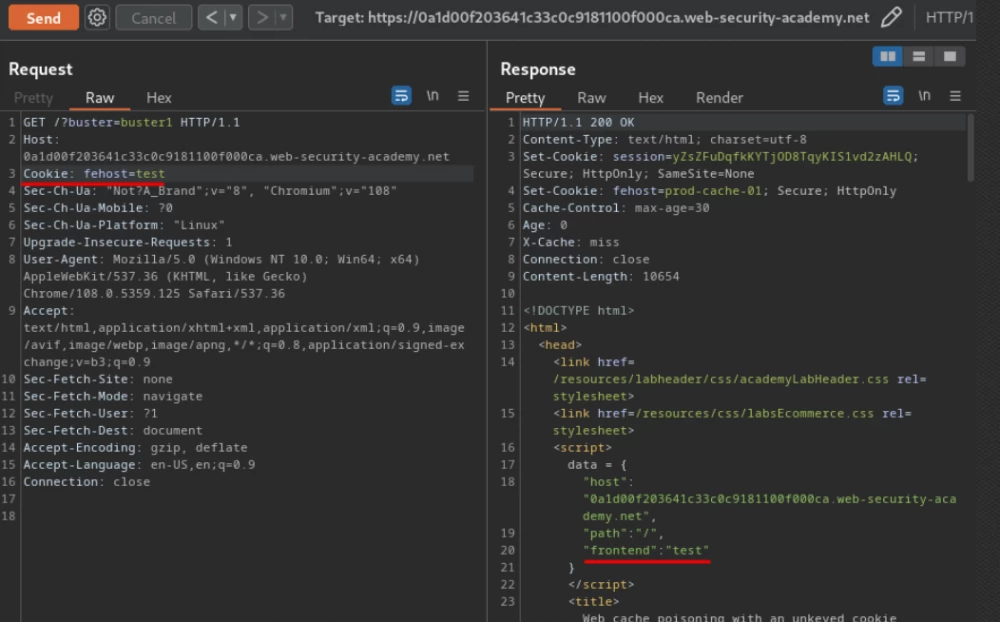Open the Response editor hamburger menu
Viewport: 1000px width, 622px height.
[x=956, y=96]
